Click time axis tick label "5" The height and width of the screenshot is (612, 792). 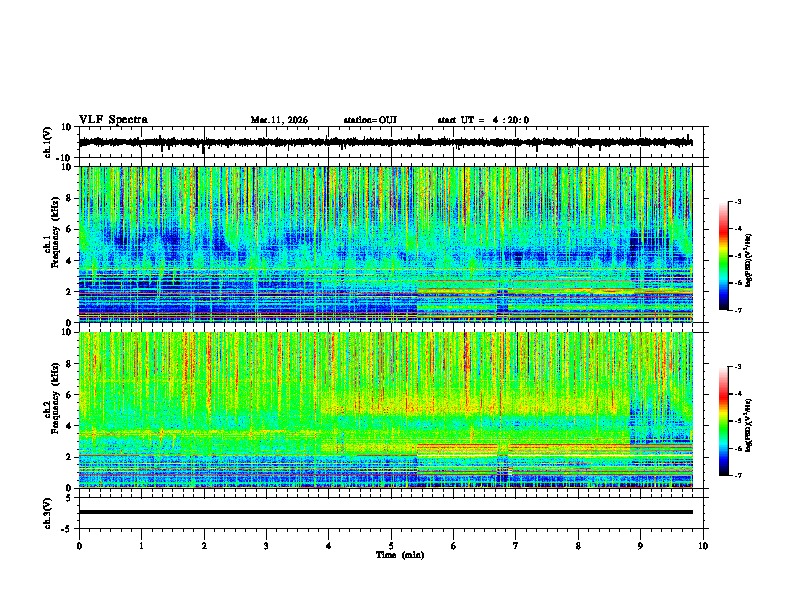tap(391, 546)
